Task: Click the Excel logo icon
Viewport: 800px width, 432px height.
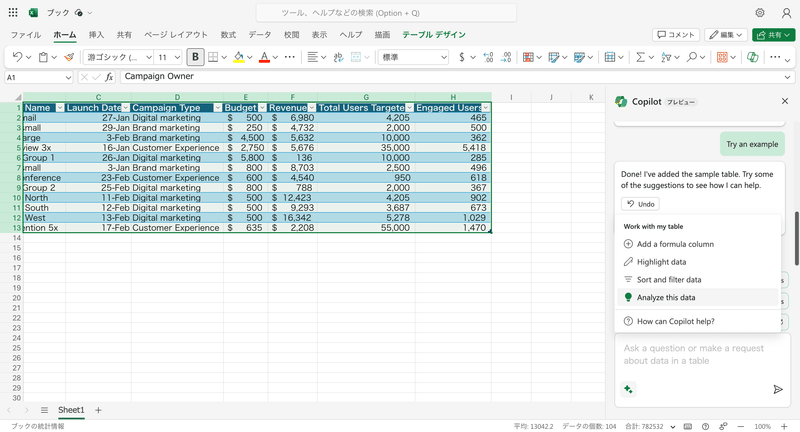Action: [x=33, y=12]
